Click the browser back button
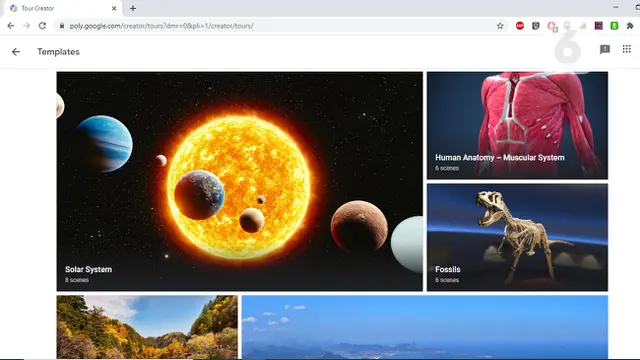 coord(11,26)
